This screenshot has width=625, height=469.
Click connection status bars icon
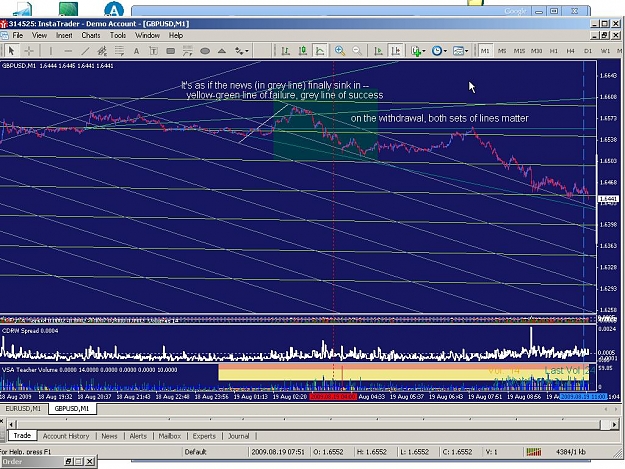click(534, 452)
